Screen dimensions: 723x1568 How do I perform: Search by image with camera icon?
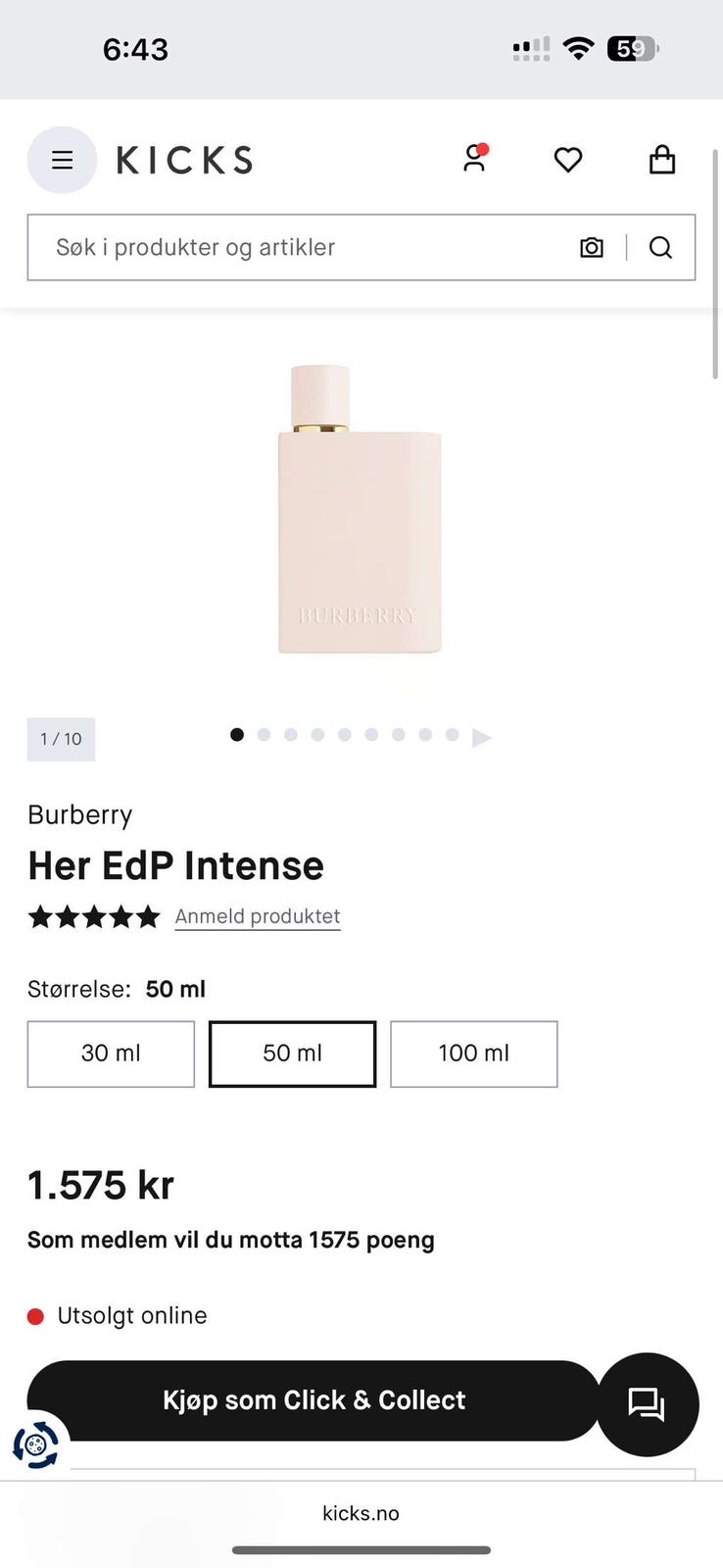click(592, 247)
